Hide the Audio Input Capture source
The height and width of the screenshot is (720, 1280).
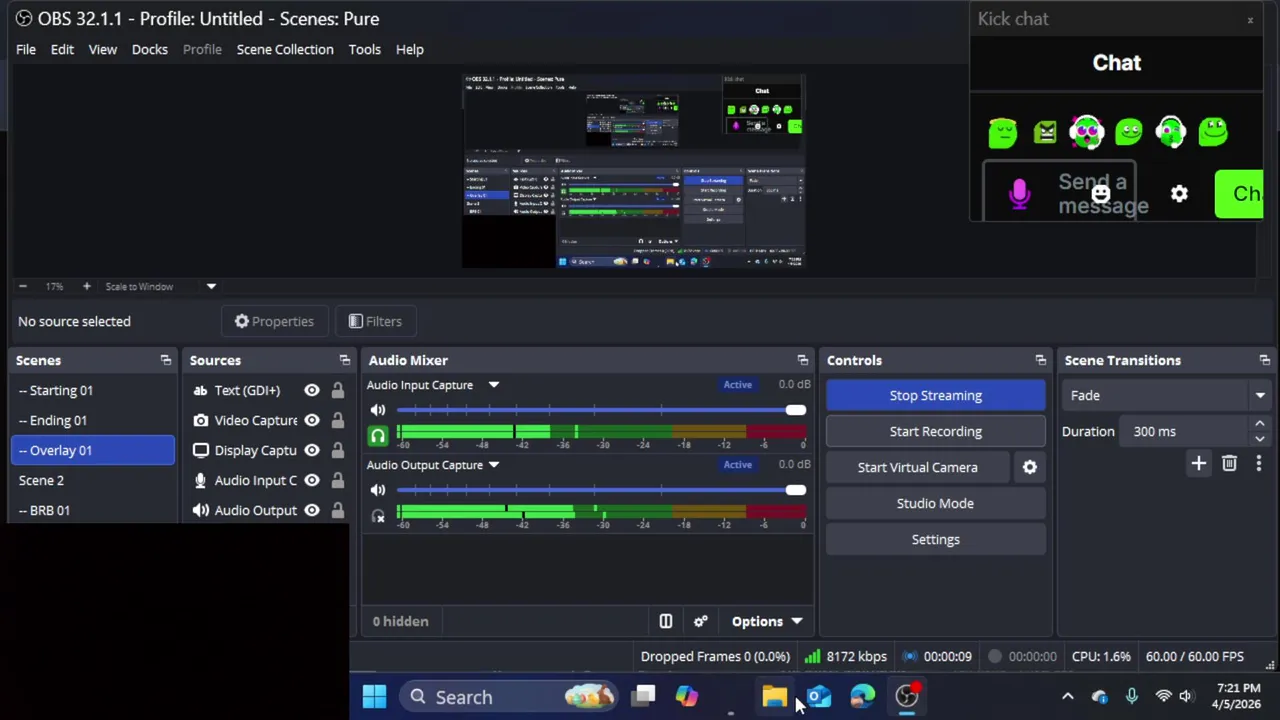pos(312,480)
